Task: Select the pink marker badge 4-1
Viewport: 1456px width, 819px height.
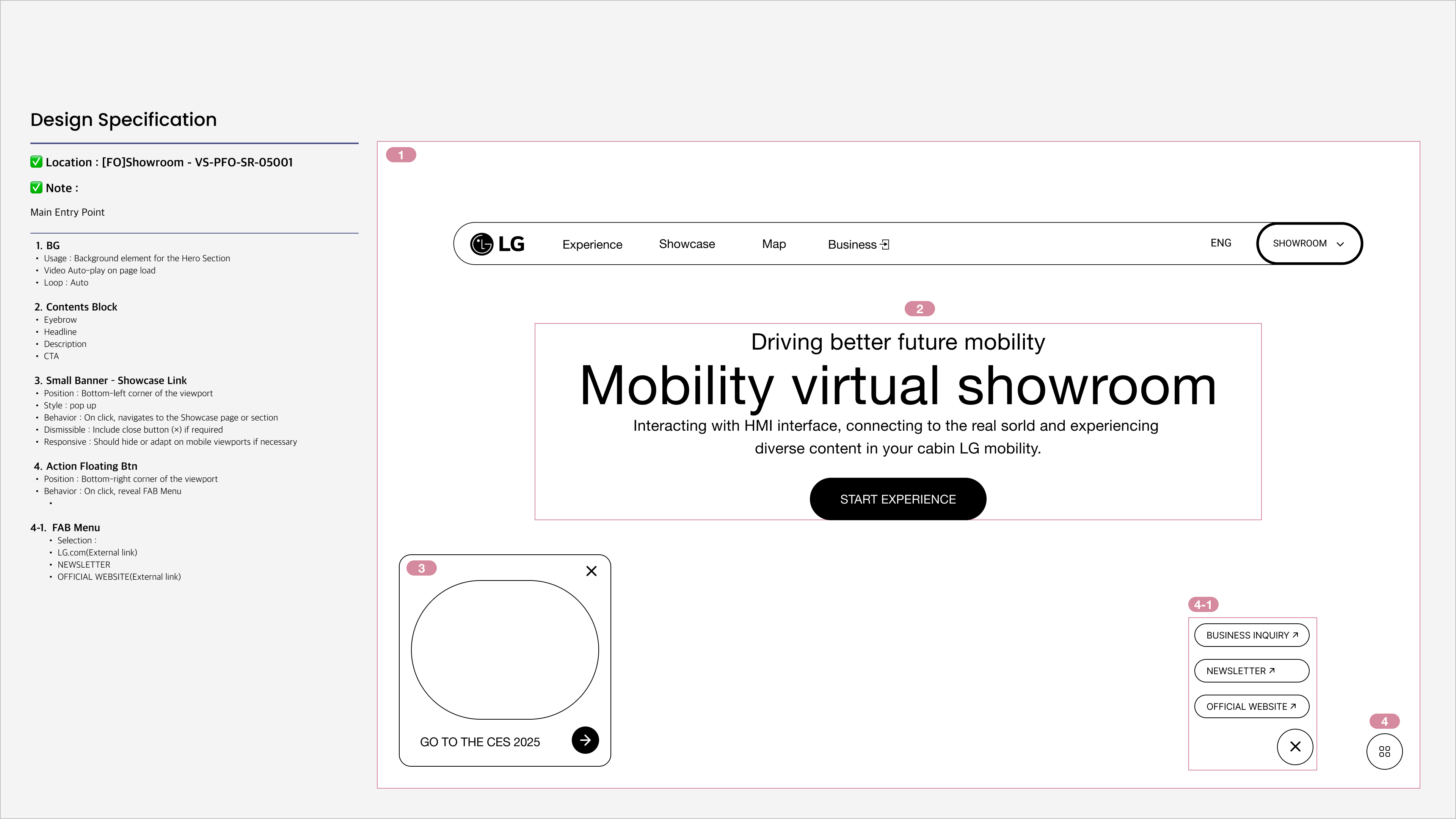Action: [x=1203, y=604]
